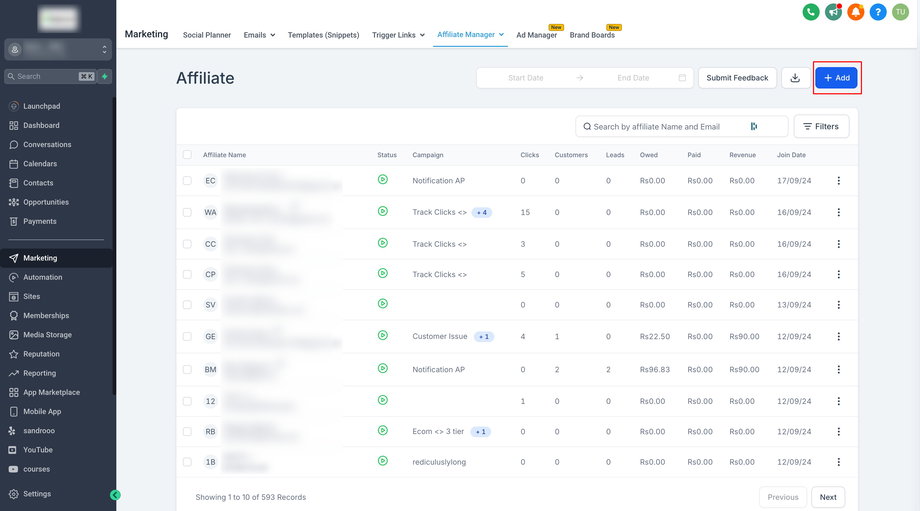This screenshot has height=511, width=920.
Task: Expand the Affiliate Manager dropdown
Action: click(x=470, y=35)
